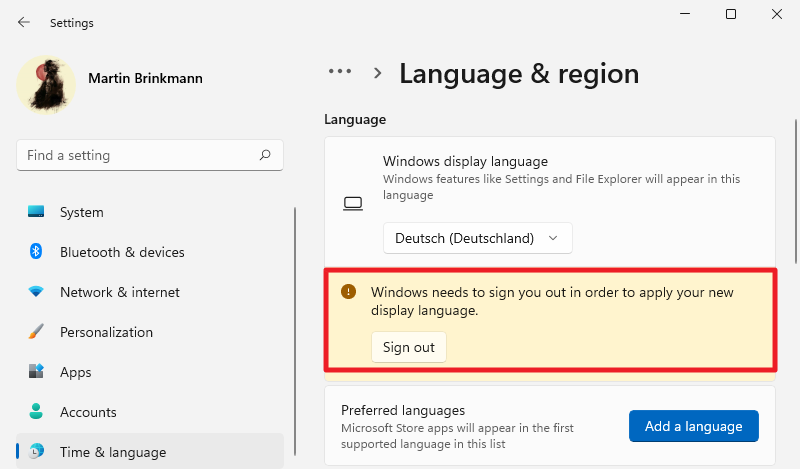The width and height of the screenshot is (800, 469).
Task: Click the Wi-Fi network icon
Action: point(36,291)
